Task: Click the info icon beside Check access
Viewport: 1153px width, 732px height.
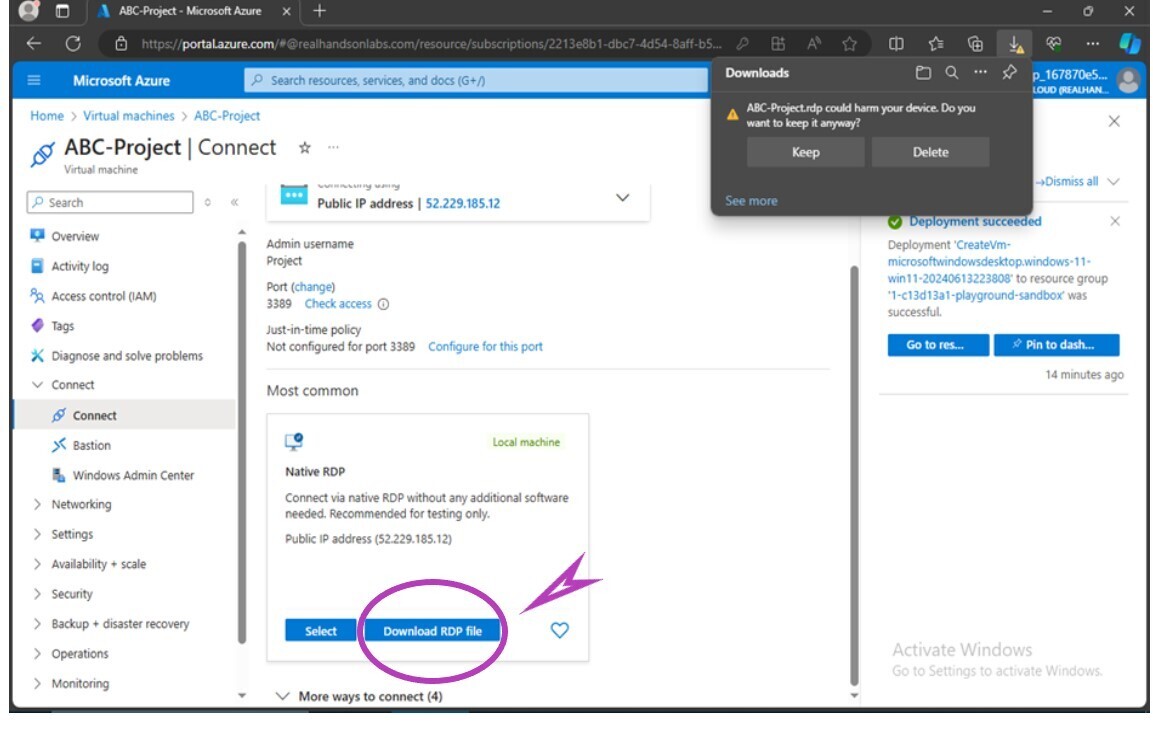Action: [x=383, y=305]
